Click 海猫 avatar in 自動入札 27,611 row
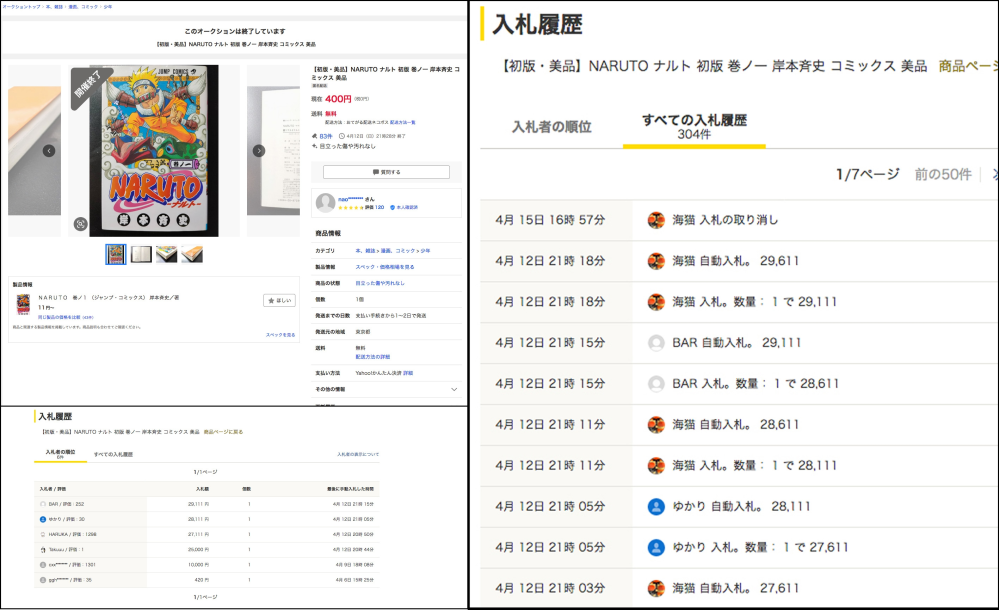 click(x=656, y=588)
